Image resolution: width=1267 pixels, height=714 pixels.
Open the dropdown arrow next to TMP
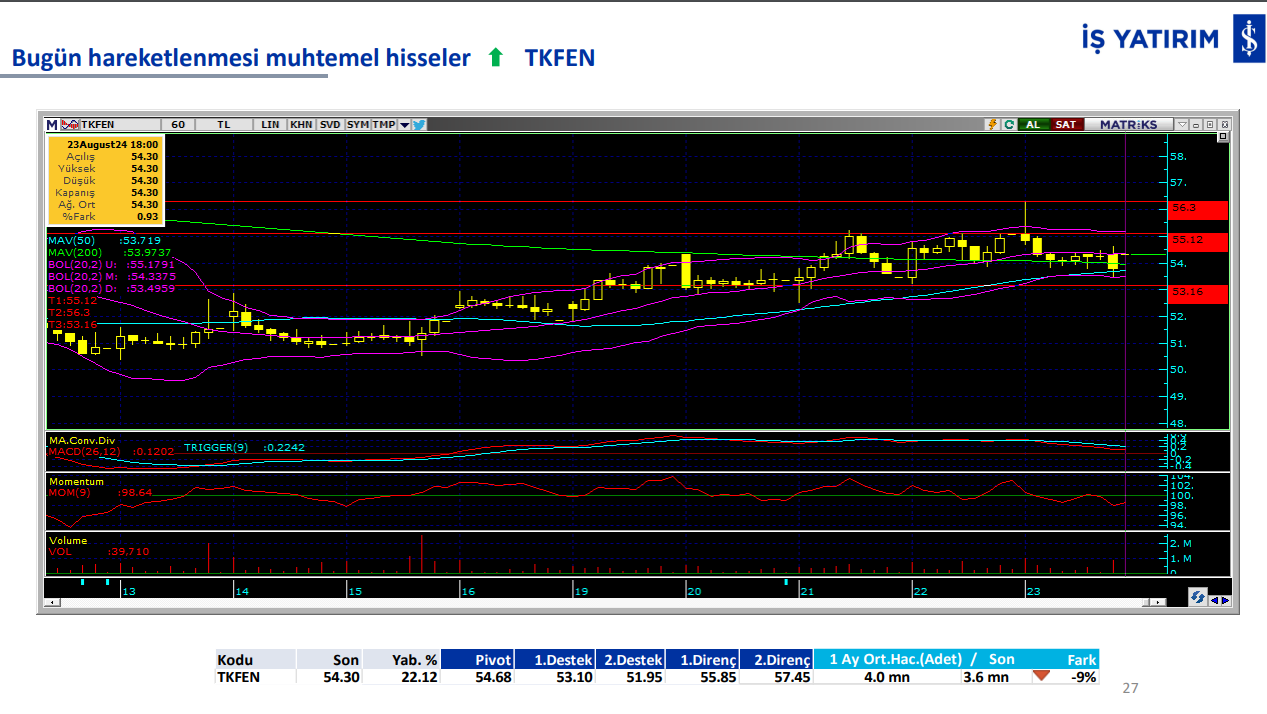coord(404,125)
